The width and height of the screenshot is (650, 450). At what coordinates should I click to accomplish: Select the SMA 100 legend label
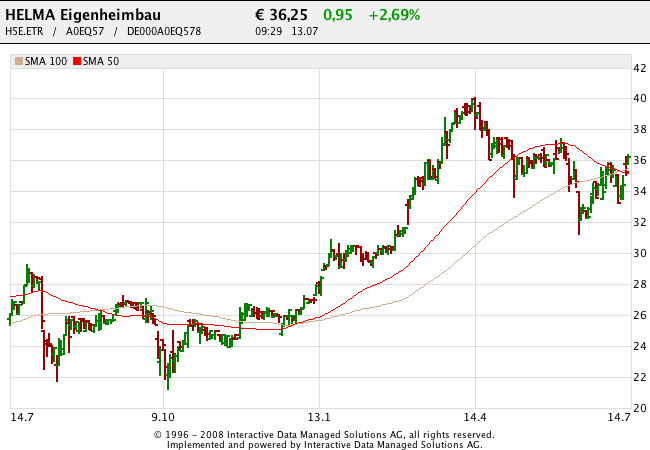tap(46, 62)
